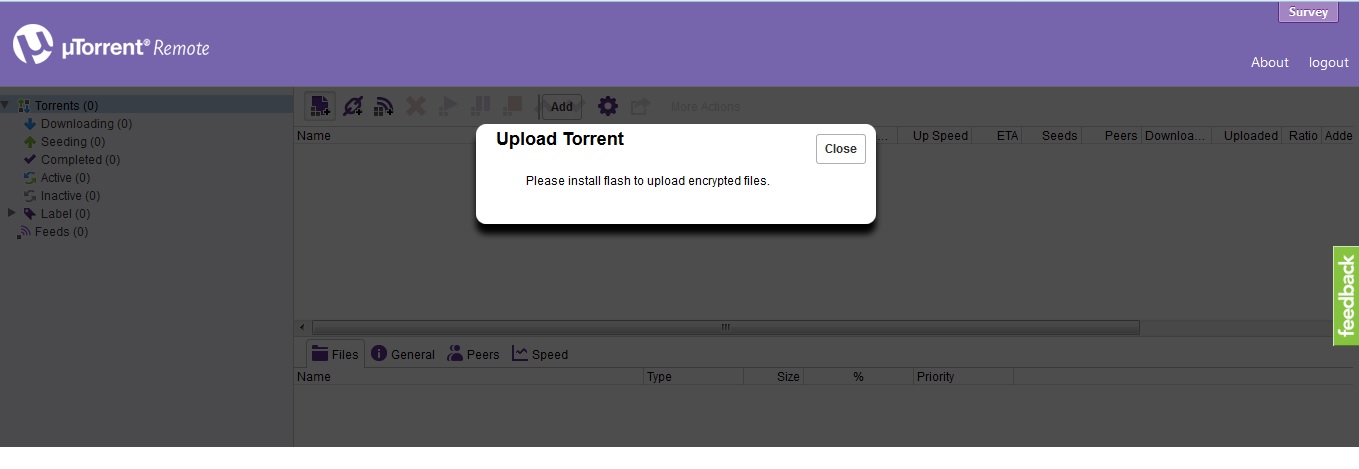The width and height of the screenshot is (1359, 469).
Task: Open the About link
Action: [x=1269, y=62]
